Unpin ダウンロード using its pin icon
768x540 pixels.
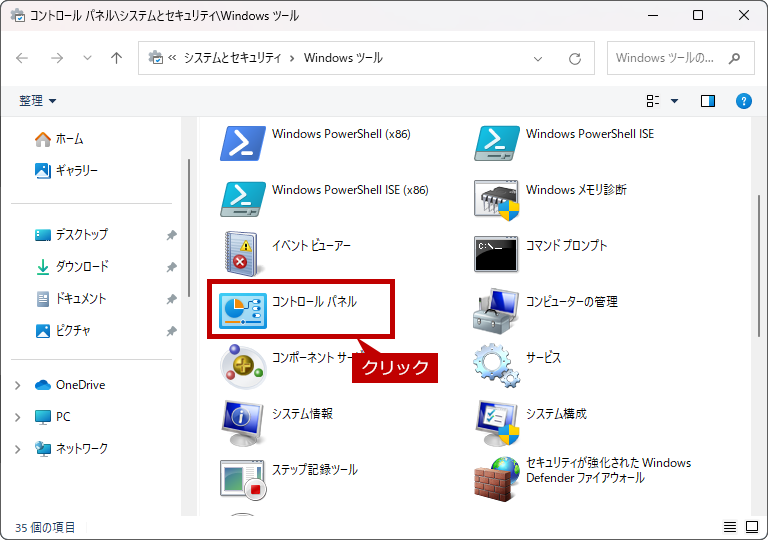point(171,267)
